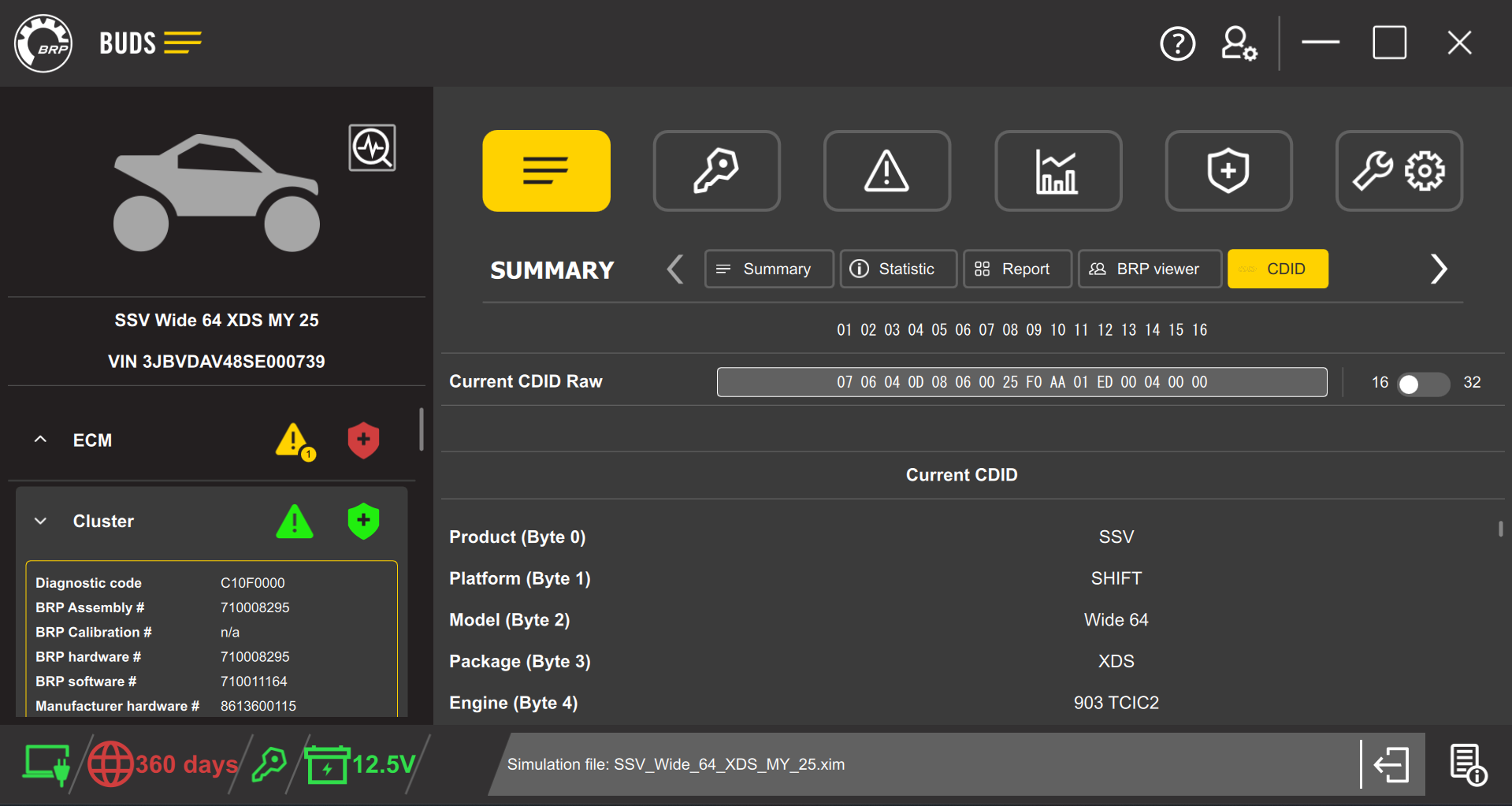1512x806 pixels.
Task: Open user account settings icon
Action: point(1238,43)
